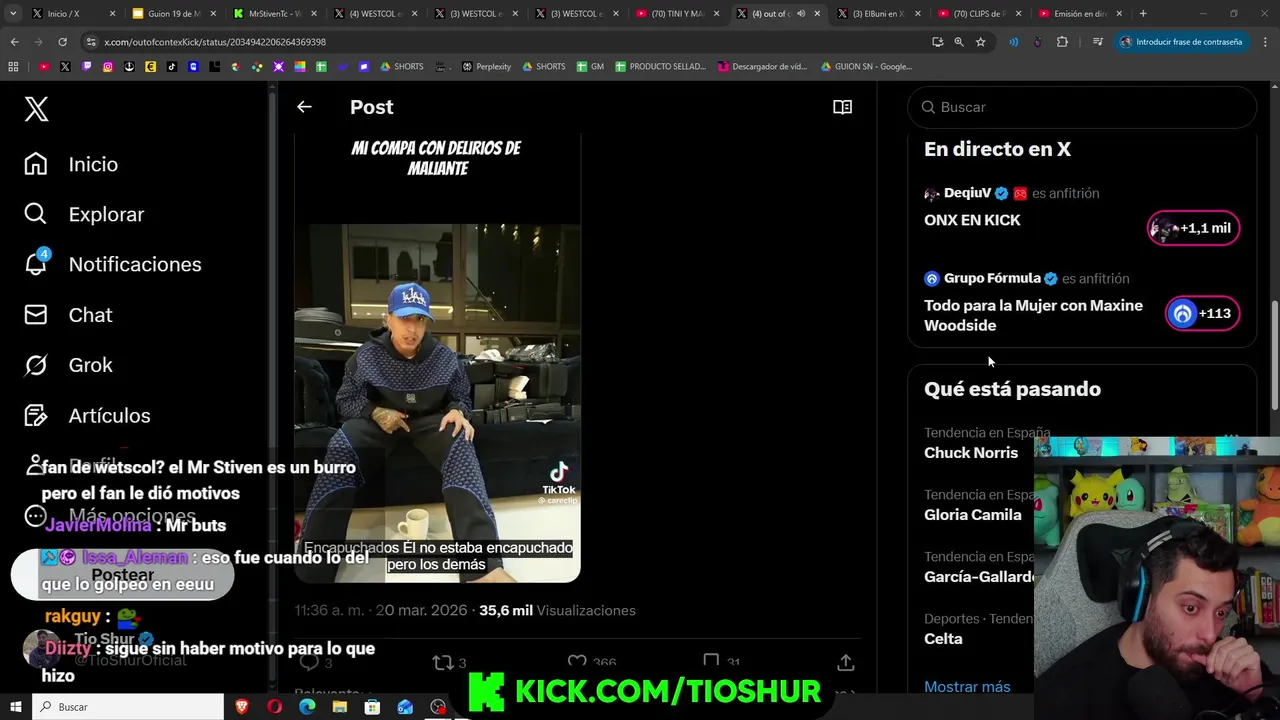This screenshot has height=720, width=1280.
Task: Open Brave browser from taskbar
Action: (x=242, y=707)
